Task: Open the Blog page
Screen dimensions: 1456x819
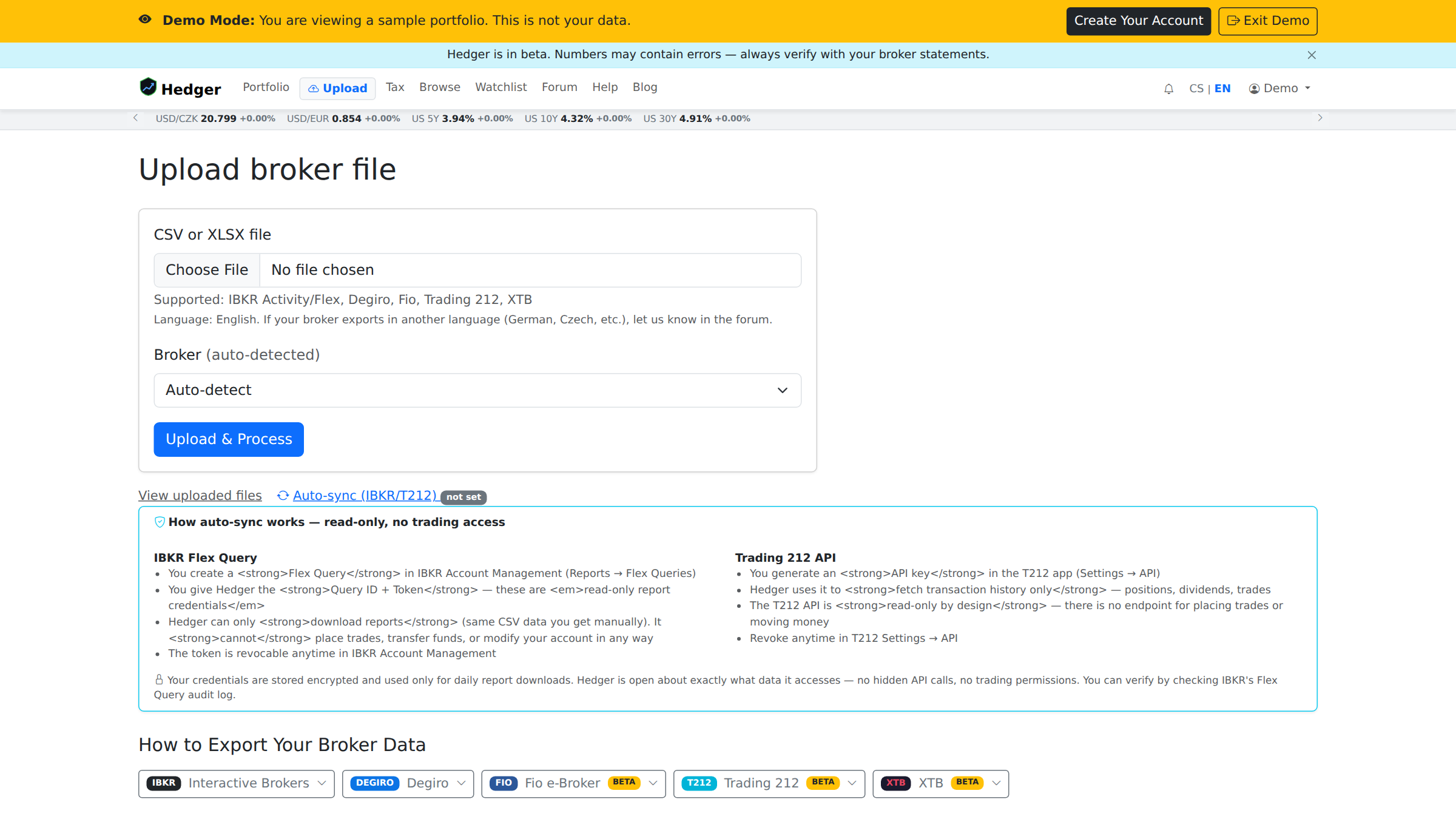Action: (645, 87)
